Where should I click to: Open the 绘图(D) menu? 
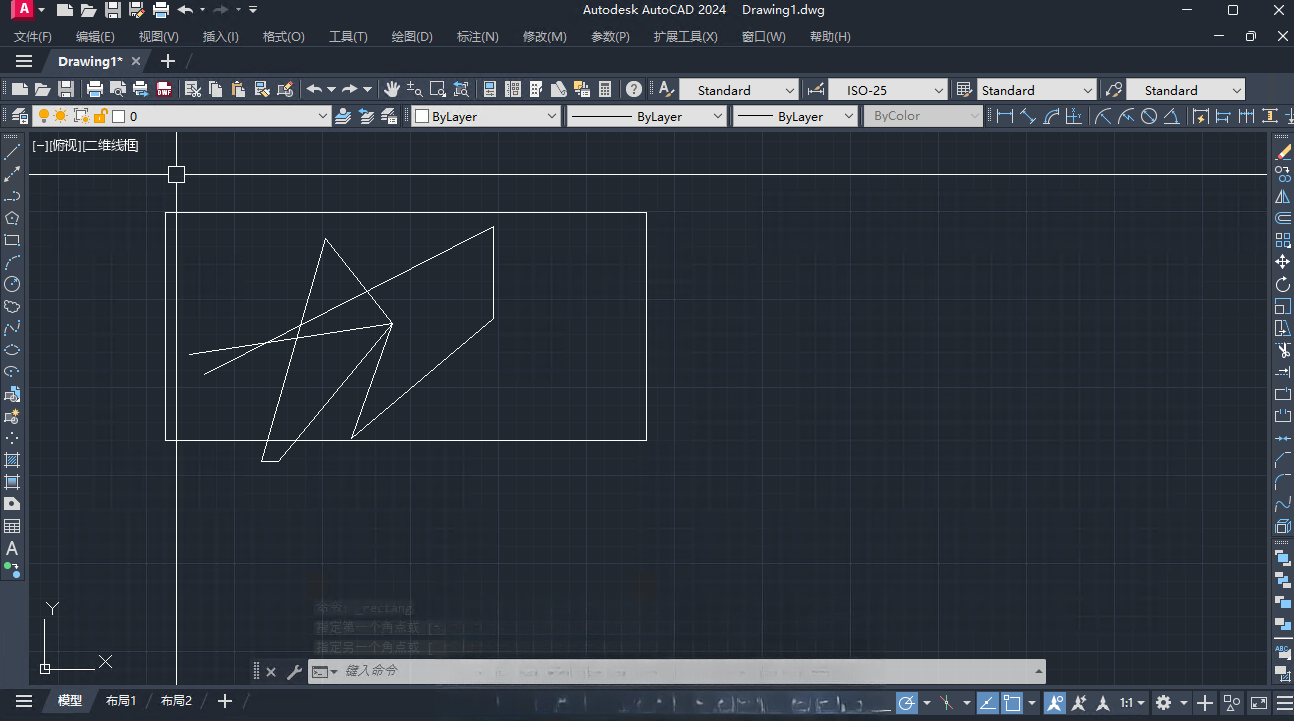coord(412,36)
